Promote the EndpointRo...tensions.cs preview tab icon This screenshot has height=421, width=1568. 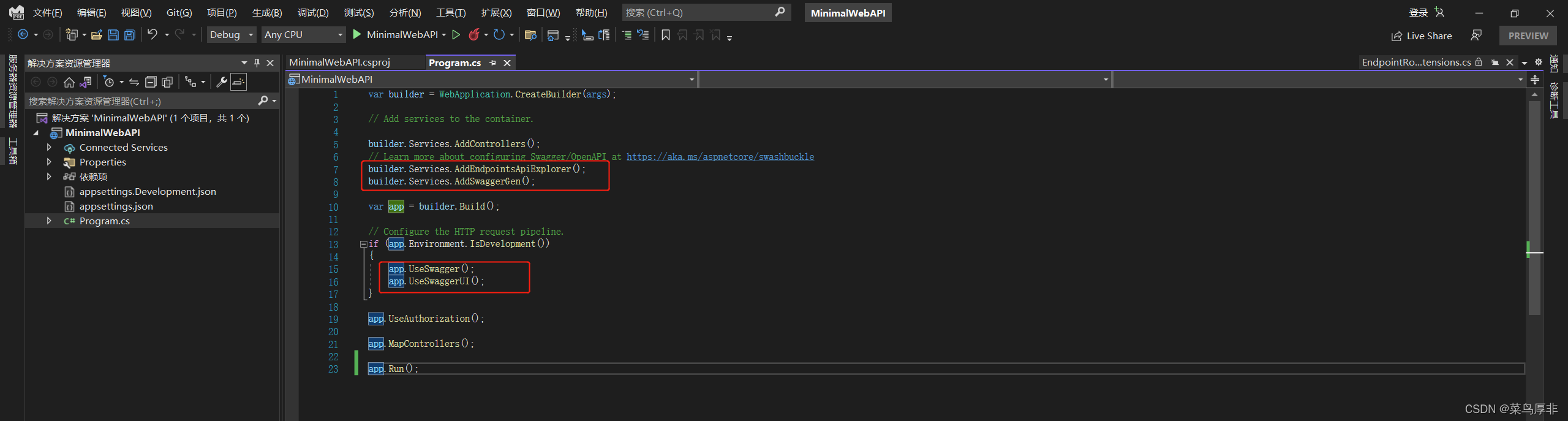tap(1495, 63)
